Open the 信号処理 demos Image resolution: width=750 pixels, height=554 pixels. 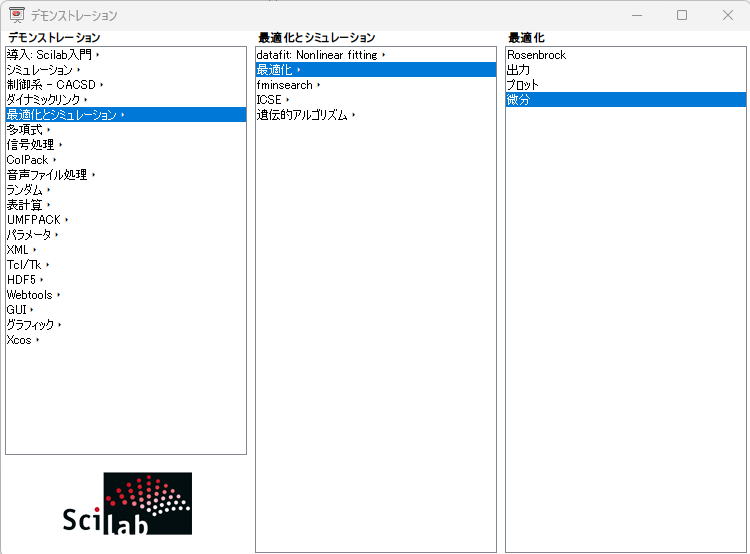coord(31,145)
